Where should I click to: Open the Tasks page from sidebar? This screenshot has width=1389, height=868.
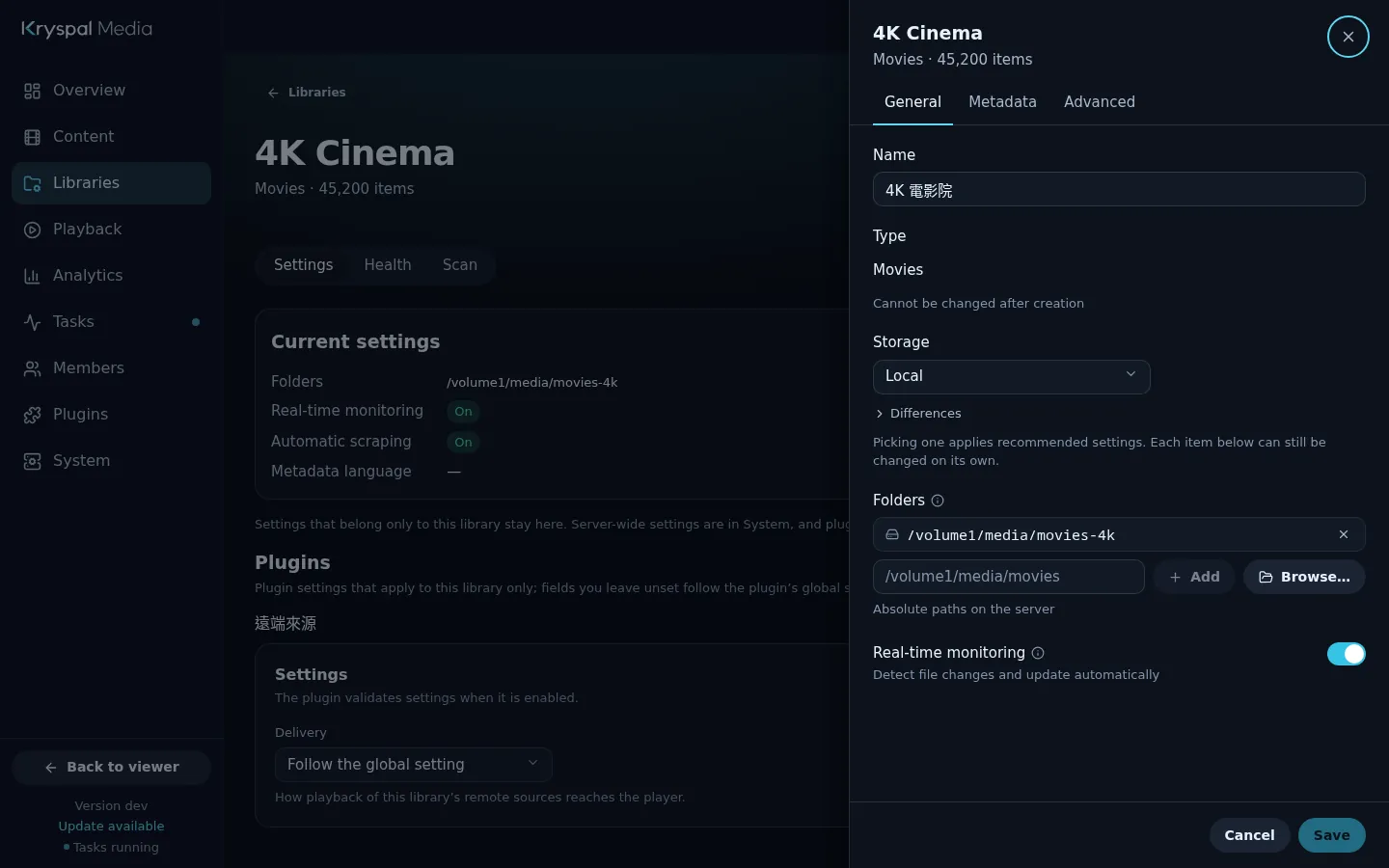[111, 322]
